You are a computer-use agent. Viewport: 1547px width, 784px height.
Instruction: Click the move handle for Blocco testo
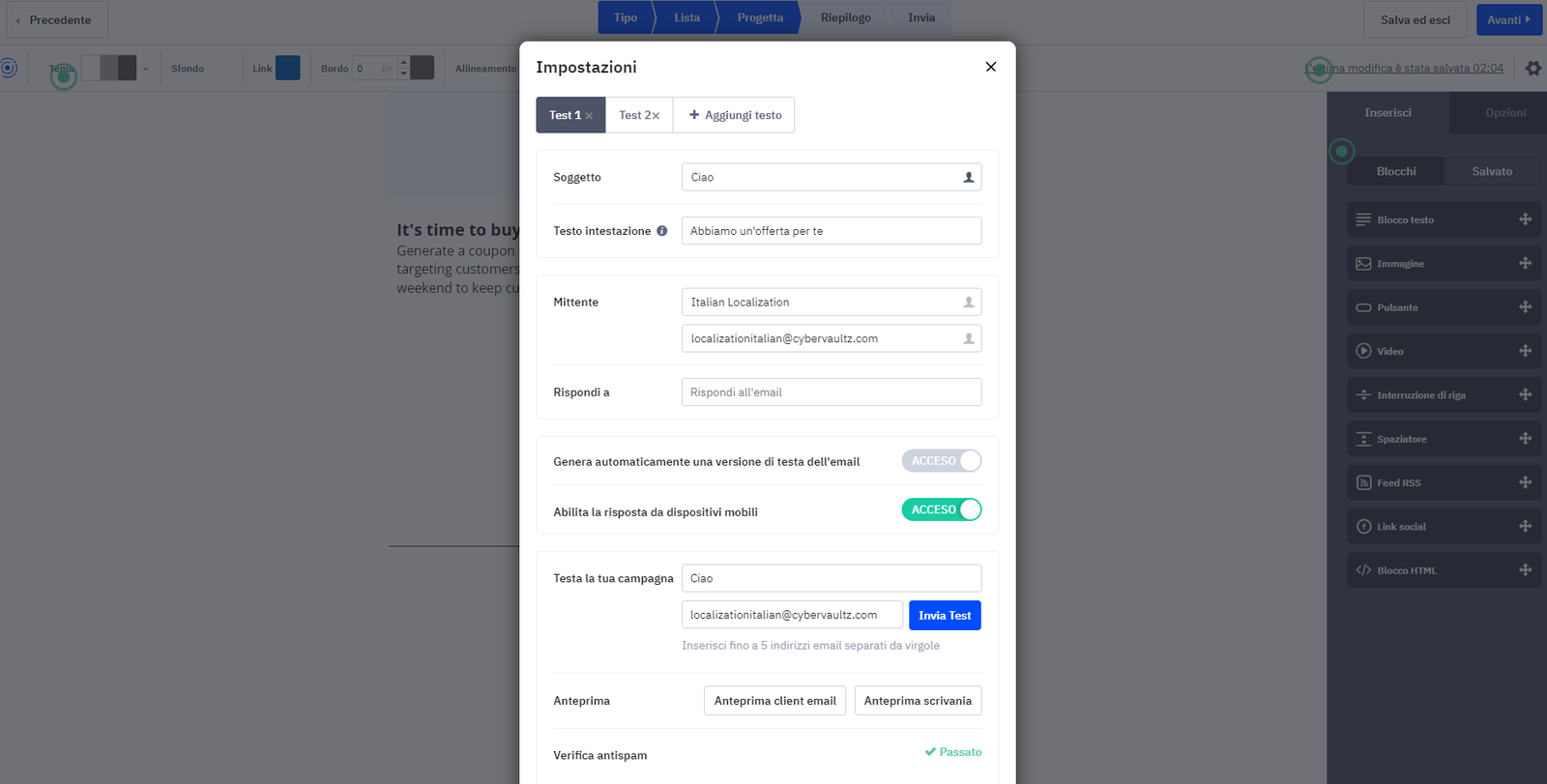click(1525, 219)
